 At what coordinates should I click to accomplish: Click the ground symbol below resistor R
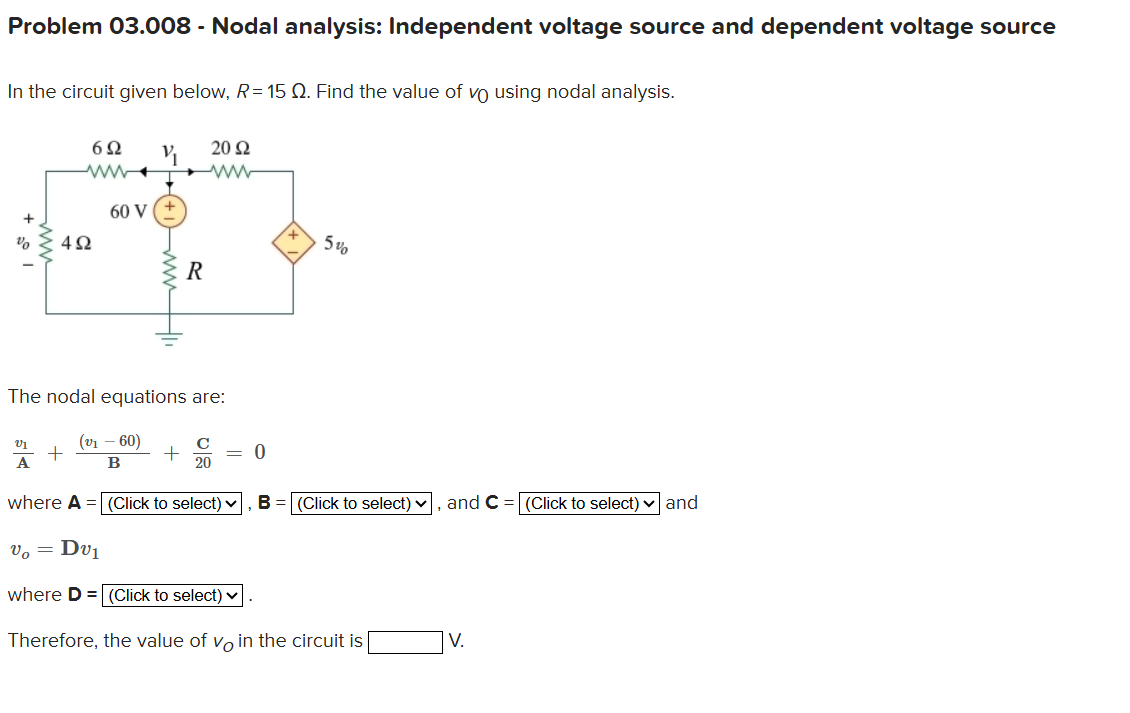[170, 337]
